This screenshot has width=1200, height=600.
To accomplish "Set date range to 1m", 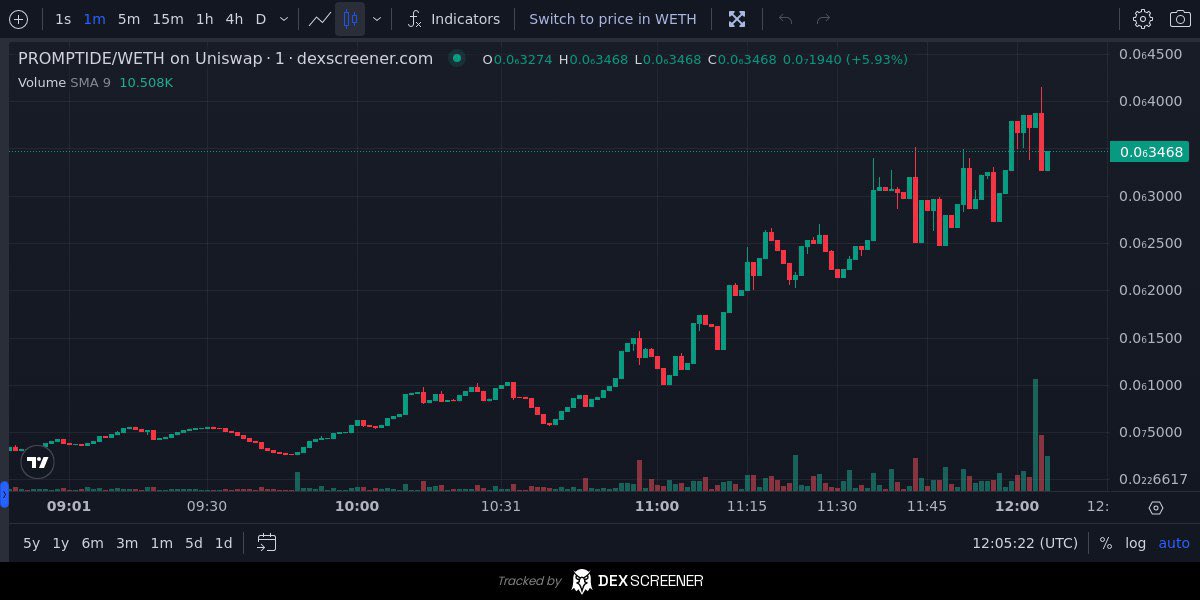I will (x=161, y=543).
